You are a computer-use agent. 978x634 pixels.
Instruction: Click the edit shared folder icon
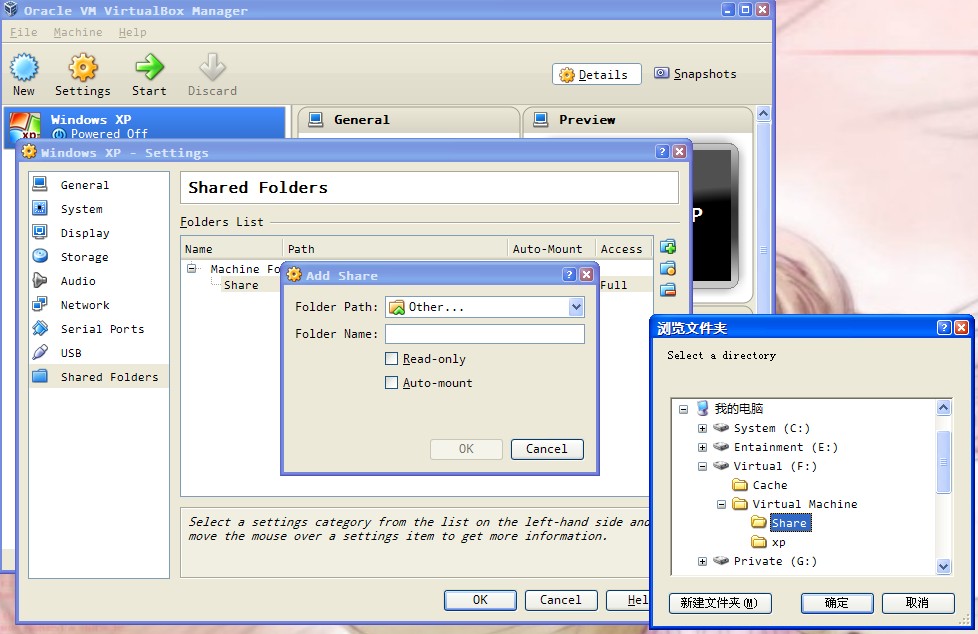coord(668,268)
